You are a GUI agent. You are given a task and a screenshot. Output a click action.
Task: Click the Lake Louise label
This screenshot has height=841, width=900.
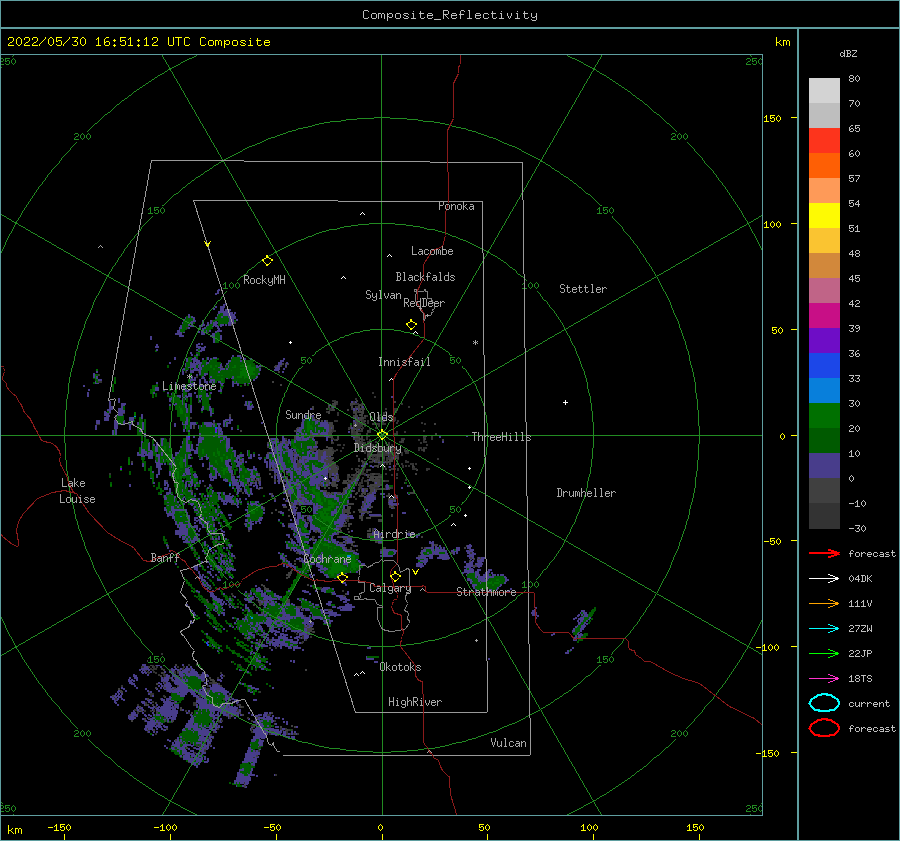point(77,491)
